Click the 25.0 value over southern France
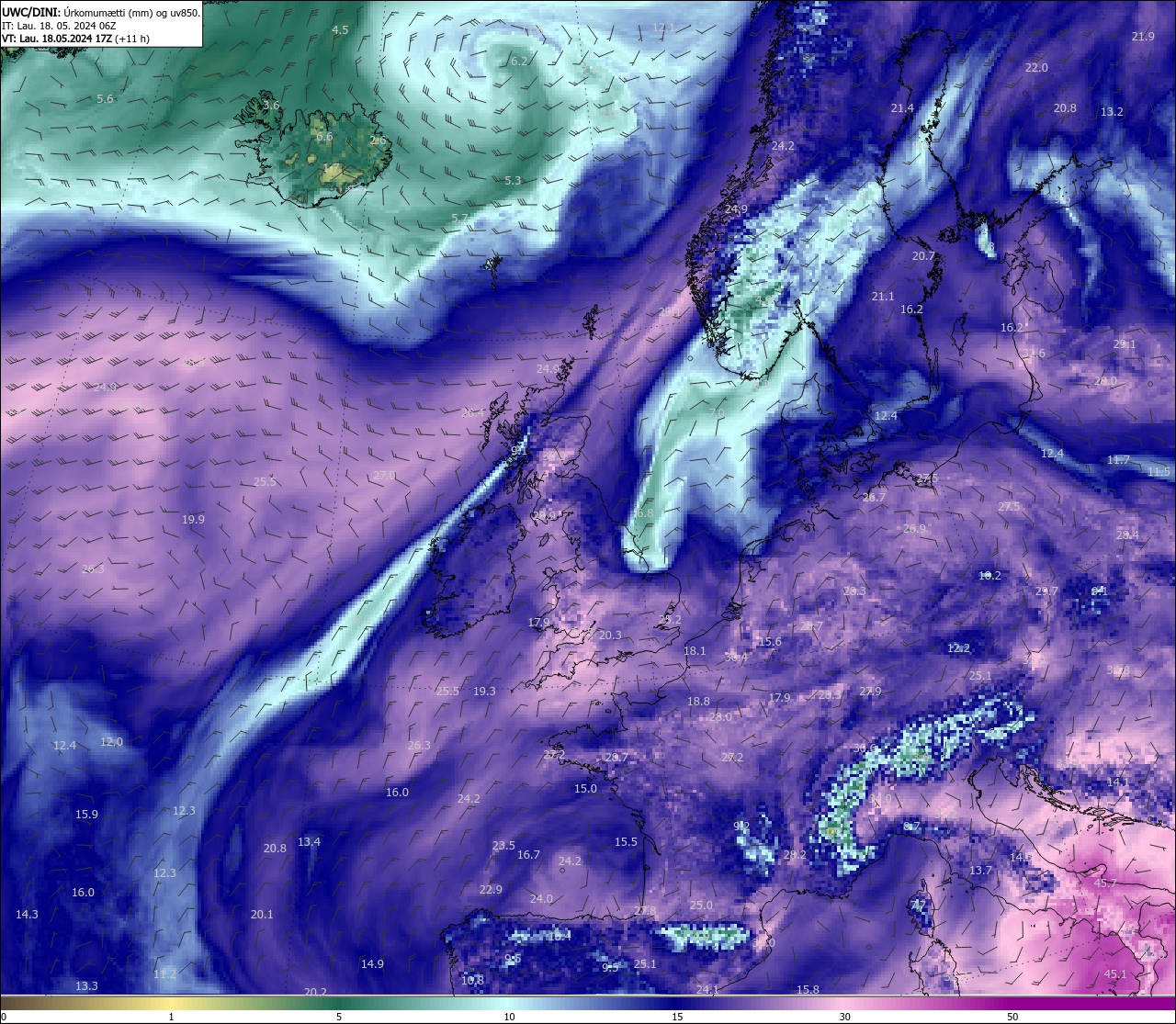Viewport: 1176px width, 1024px height. tap(701, 906)
